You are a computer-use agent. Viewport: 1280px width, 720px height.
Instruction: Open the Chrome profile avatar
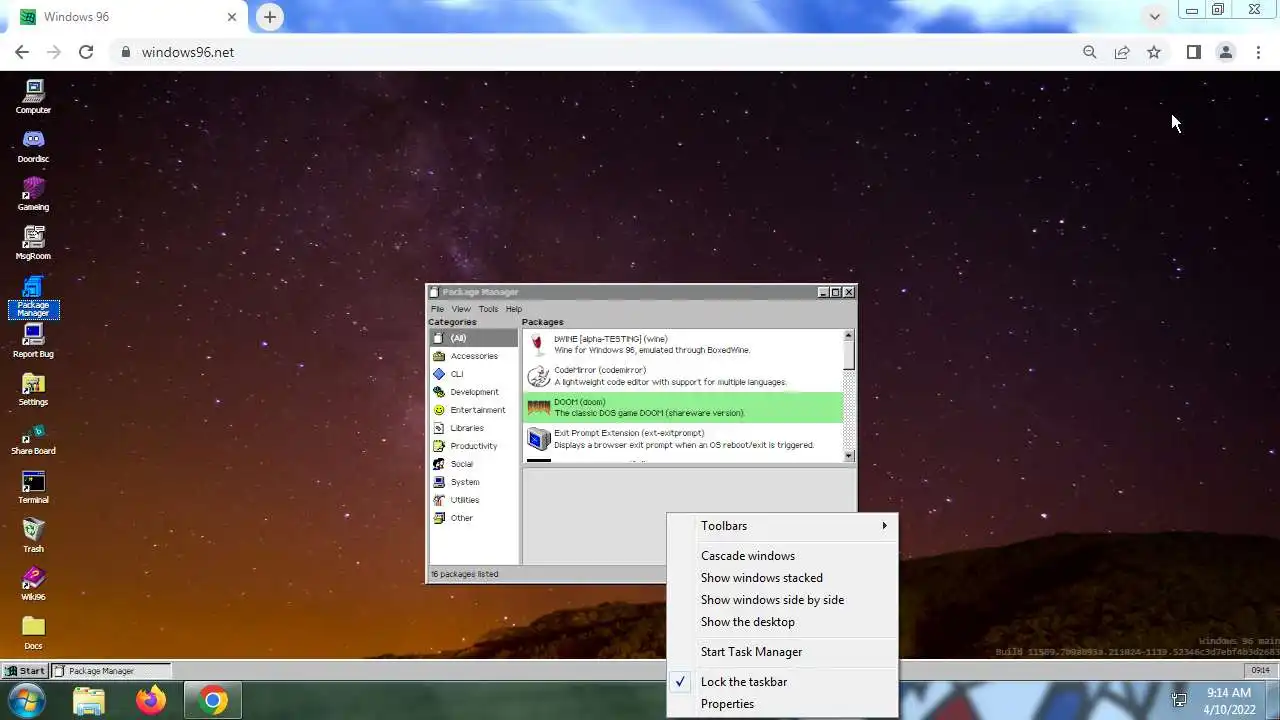point(1225,52)
